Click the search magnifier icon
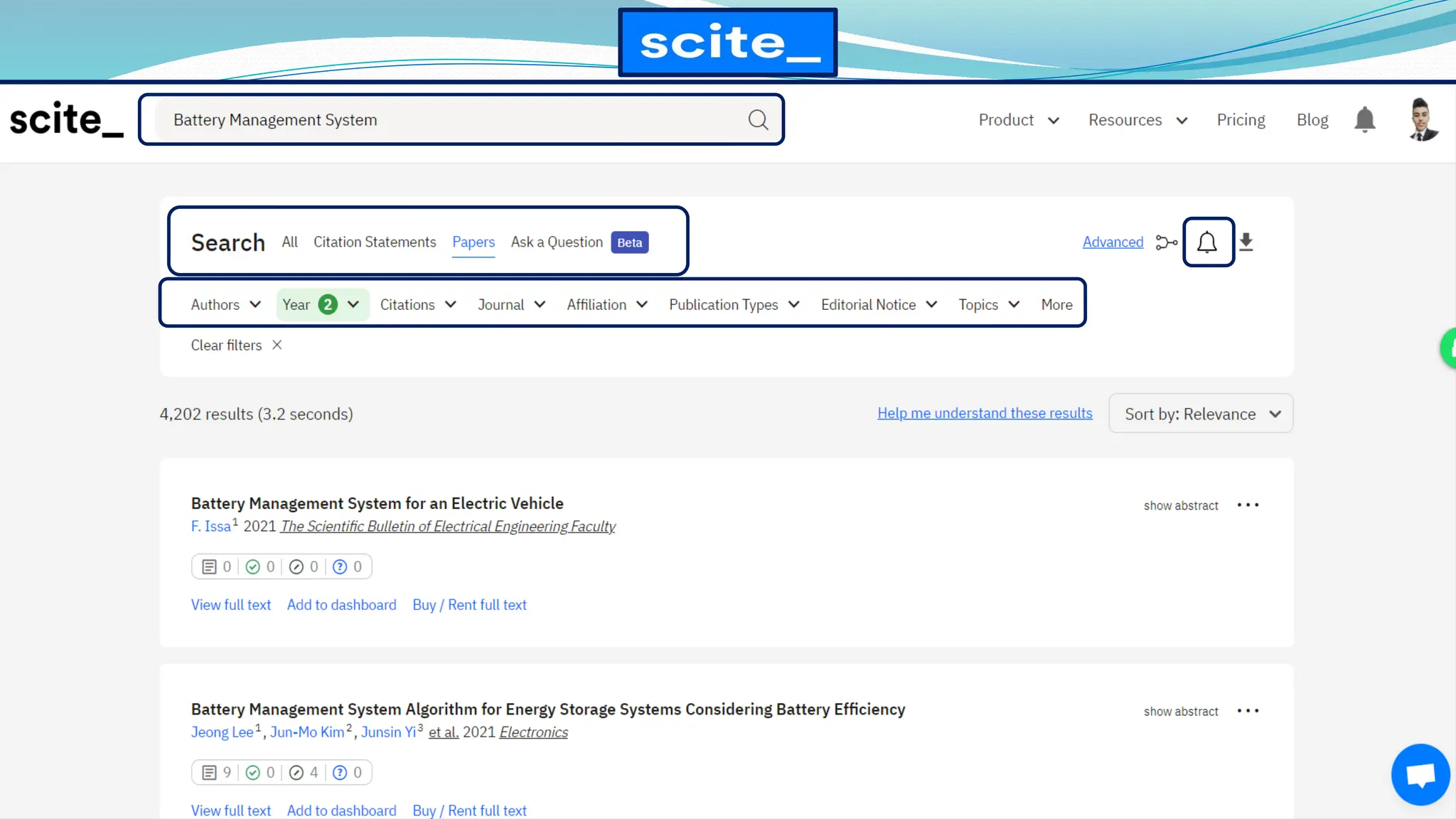Screen dimensions: 1456x819 758,120
